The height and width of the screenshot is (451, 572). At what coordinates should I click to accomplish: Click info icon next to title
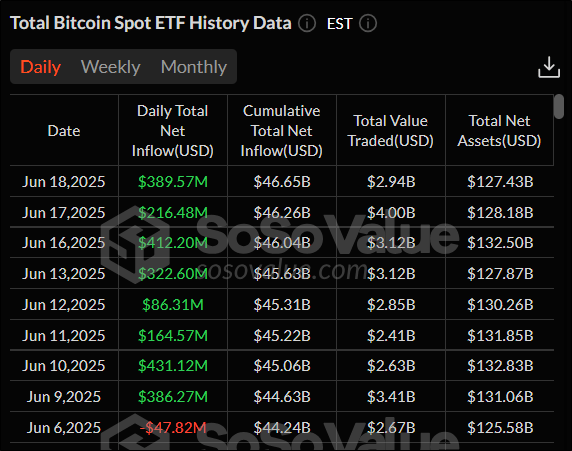(307, 24)
